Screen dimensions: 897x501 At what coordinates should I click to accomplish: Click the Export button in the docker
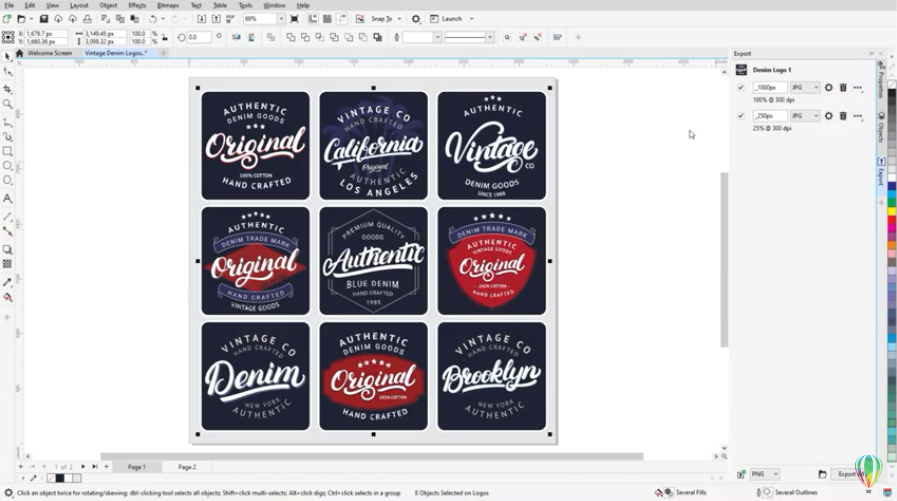pos(849,474)
